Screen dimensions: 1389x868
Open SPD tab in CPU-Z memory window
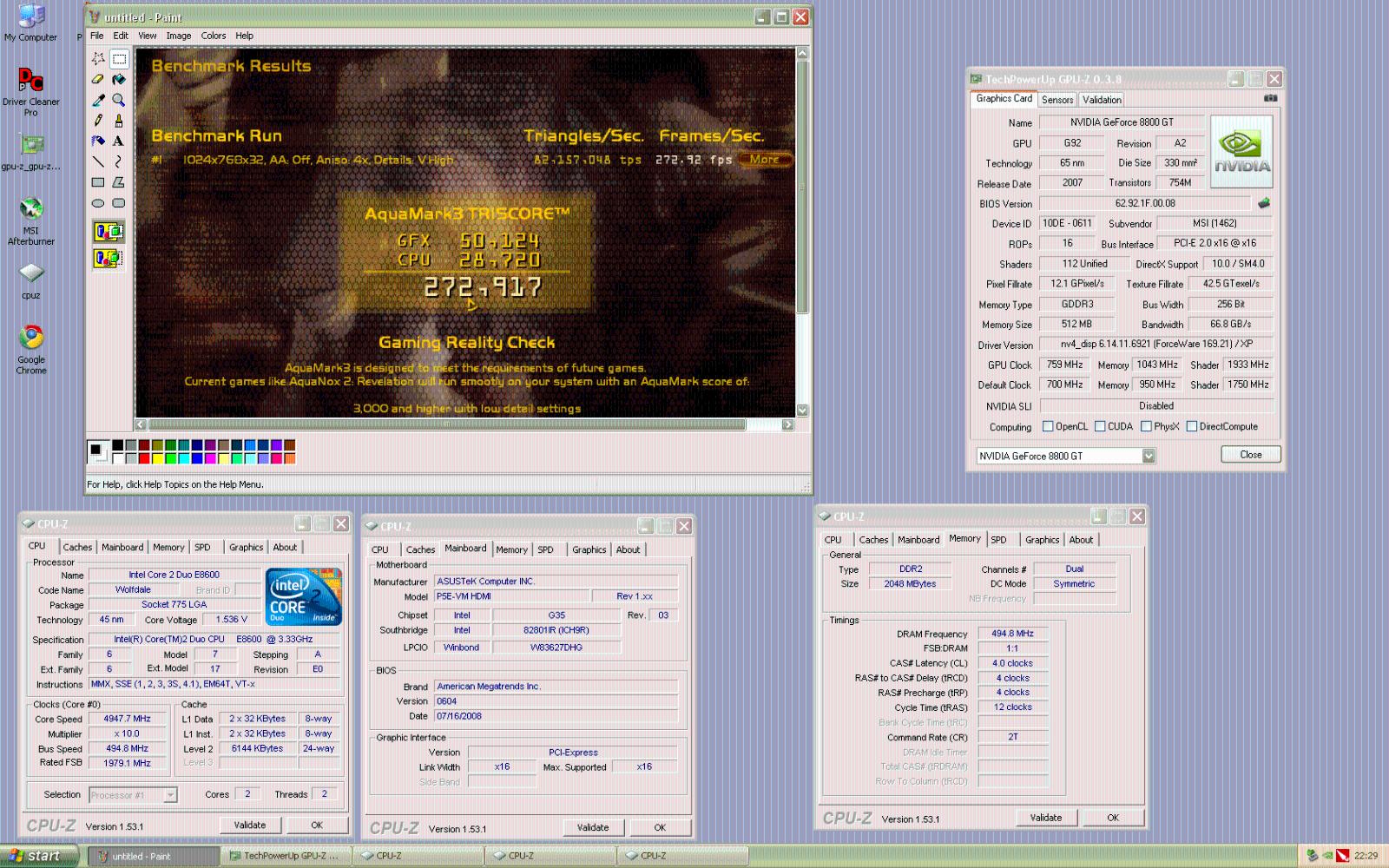coord(999,540)
